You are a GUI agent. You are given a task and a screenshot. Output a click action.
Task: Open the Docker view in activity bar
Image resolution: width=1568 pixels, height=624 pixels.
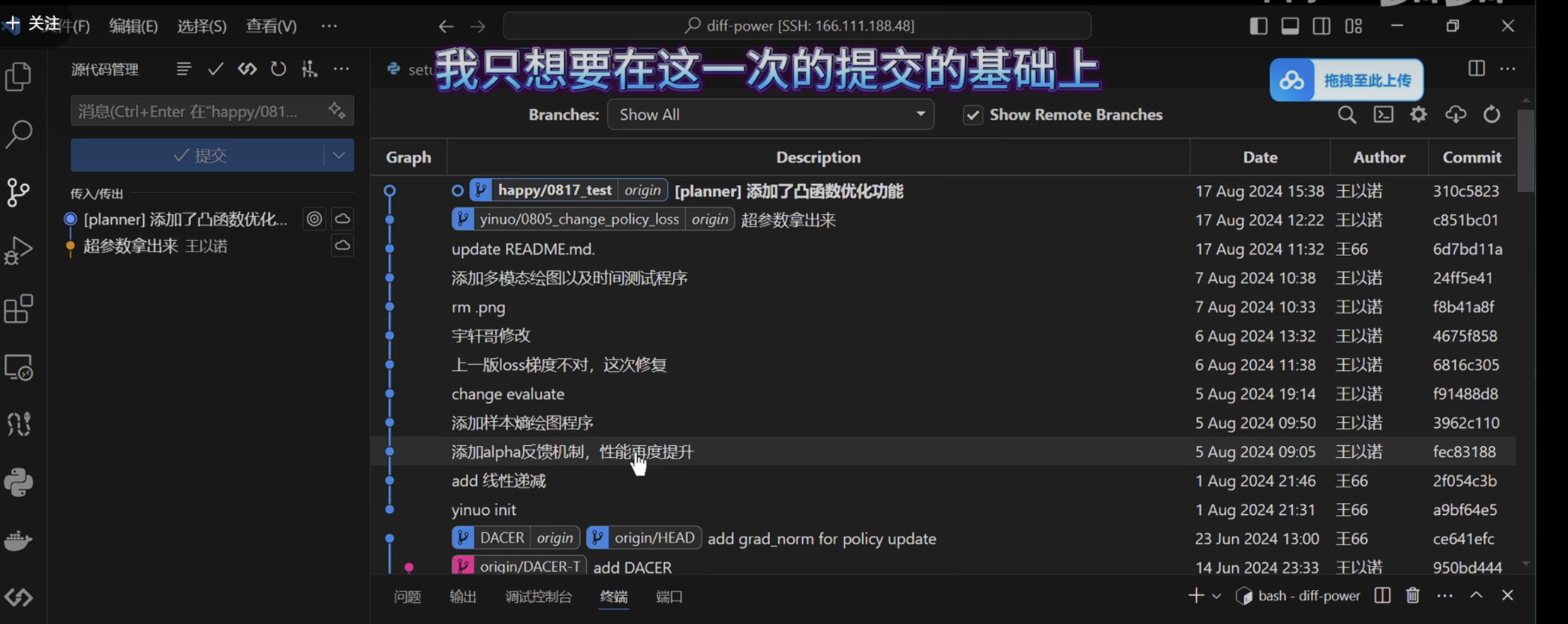click(18, 541)
